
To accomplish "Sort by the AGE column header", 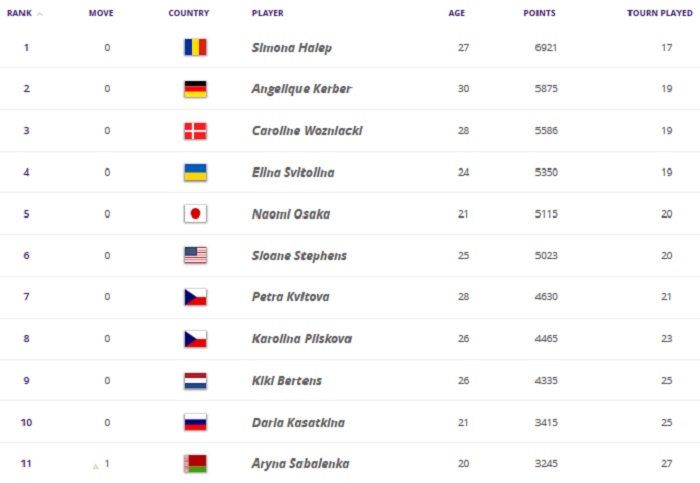I will point(456,14).
